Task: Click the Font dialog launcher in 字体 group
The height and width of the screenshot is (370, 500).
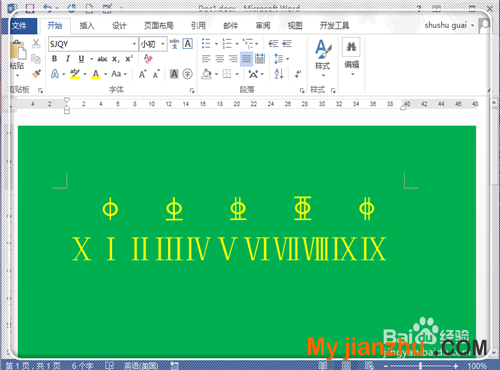Action: pyautogui.click(x=192, y=90)
